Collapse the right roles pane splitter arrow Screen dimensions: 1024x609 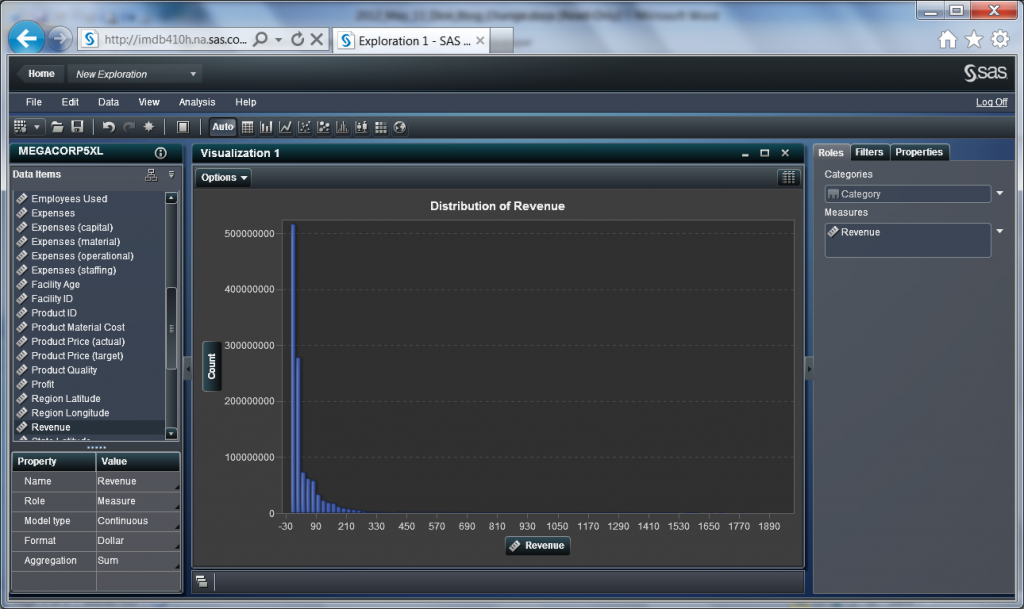click(809, 369)
